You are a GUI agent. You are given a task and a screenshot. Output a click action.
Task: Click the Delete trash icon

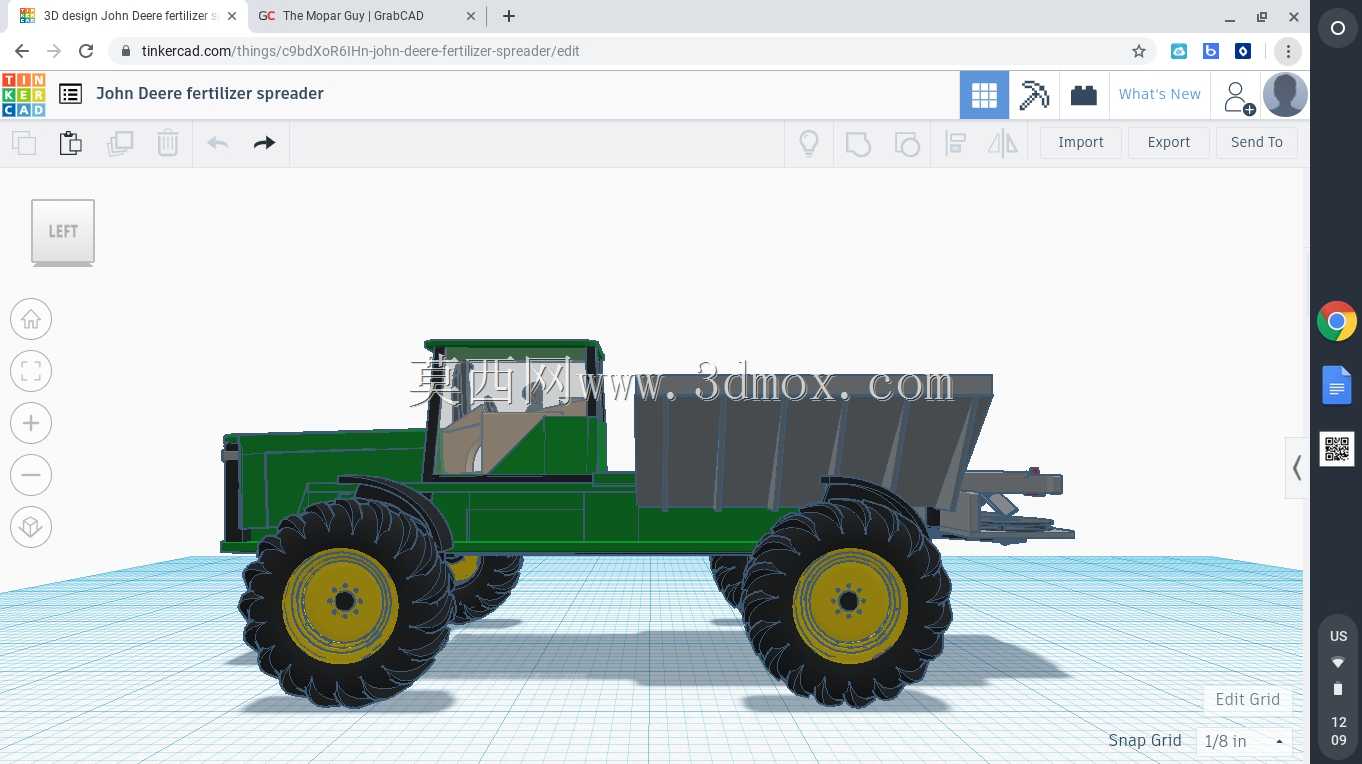[168, 143]
